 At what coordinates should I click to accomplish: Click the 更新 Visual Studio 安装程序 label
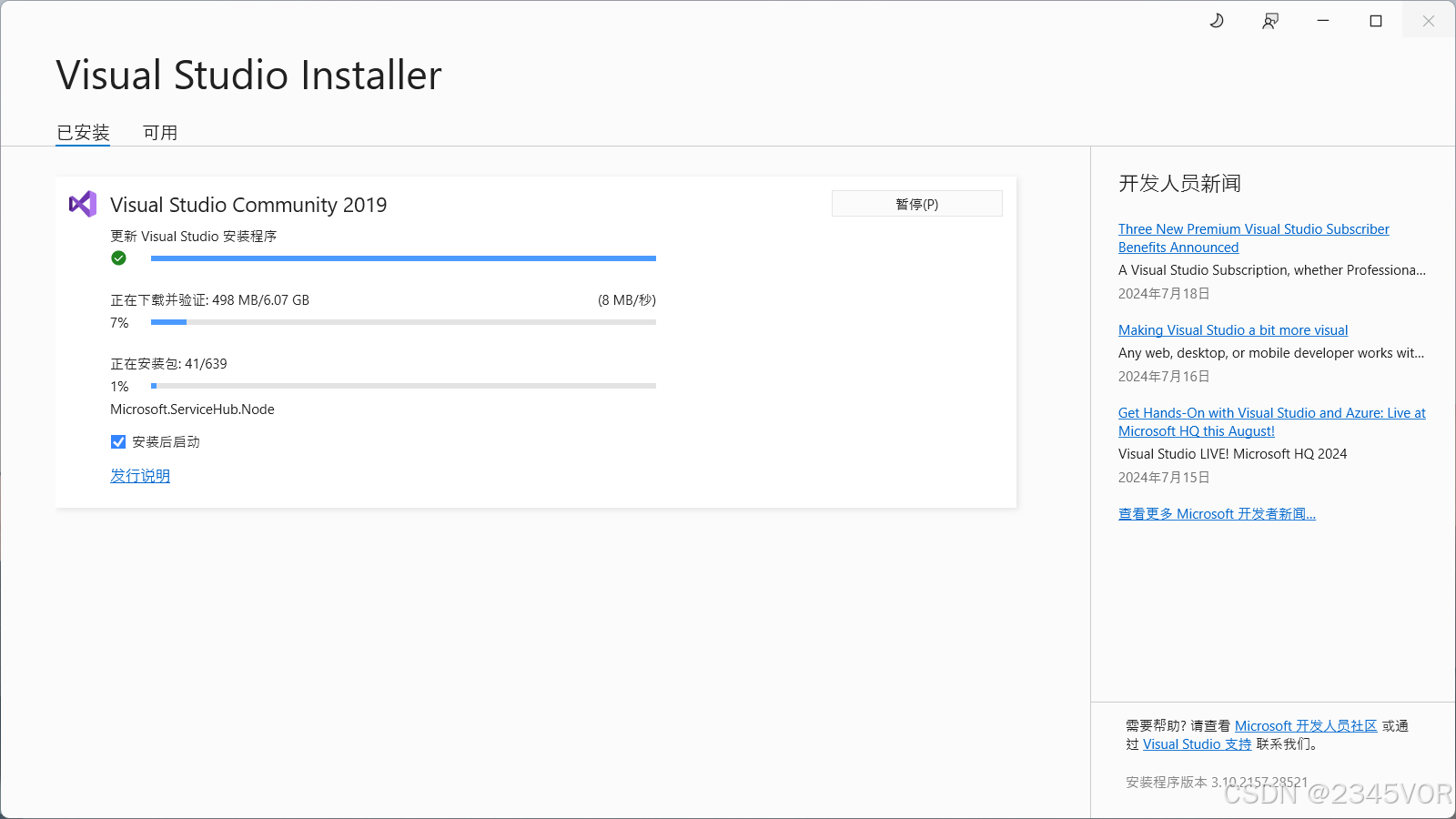[x=193, y=237]
